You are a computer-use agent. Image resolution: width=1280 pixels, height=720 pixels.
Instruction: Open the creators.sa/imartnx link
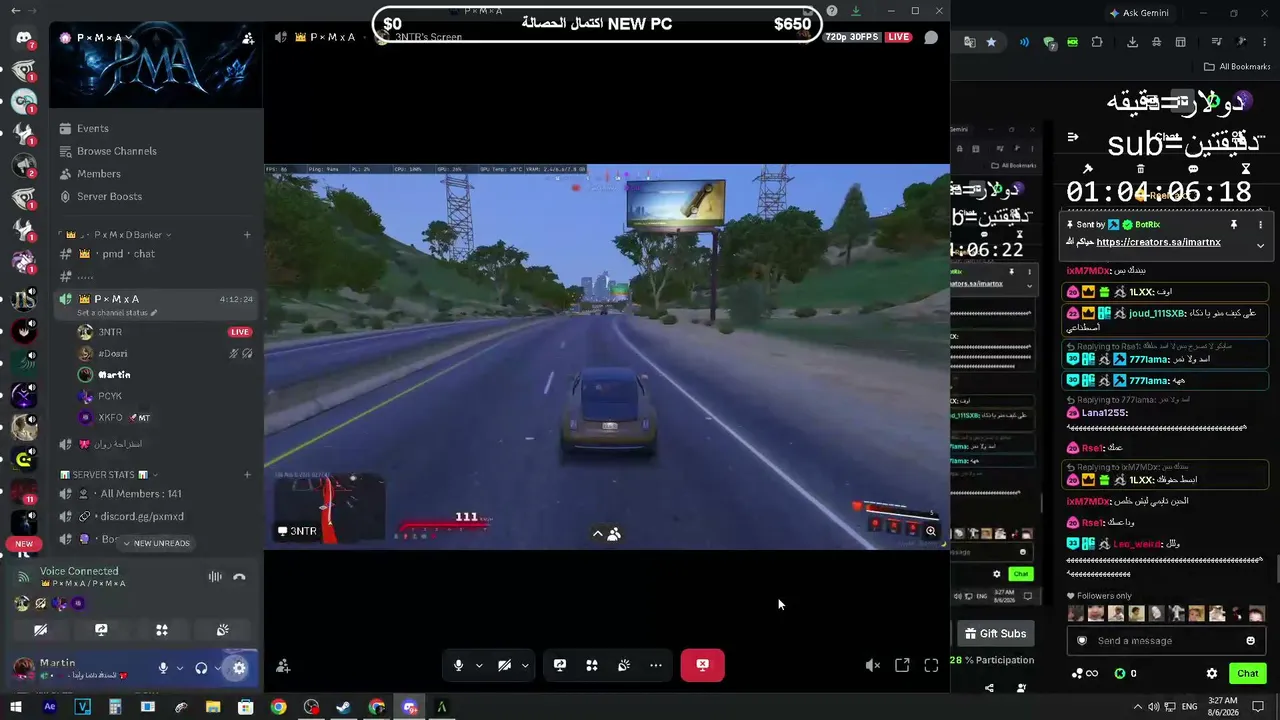(x=1159, y=242)
